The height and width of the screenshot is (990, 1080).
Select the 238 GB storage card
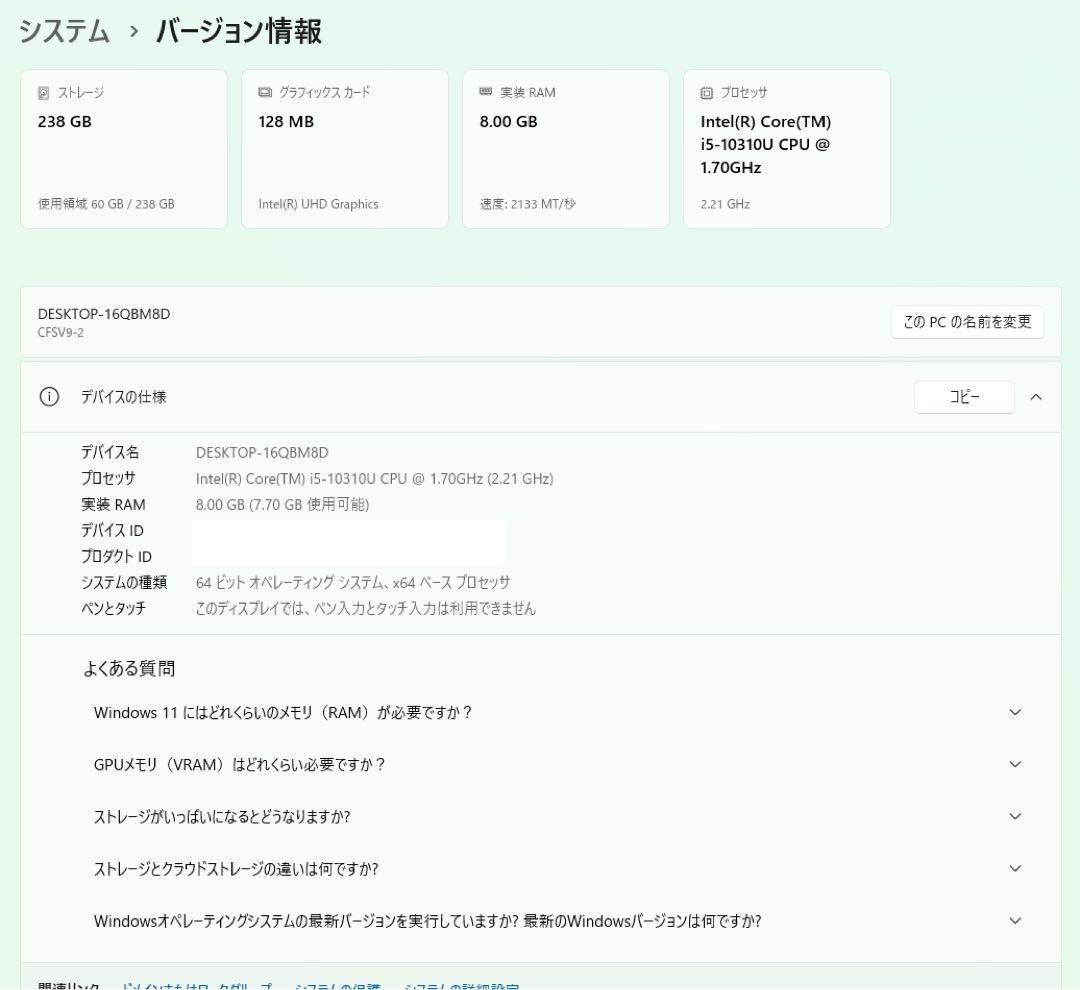pyautogui.click(x=124, y=148)
